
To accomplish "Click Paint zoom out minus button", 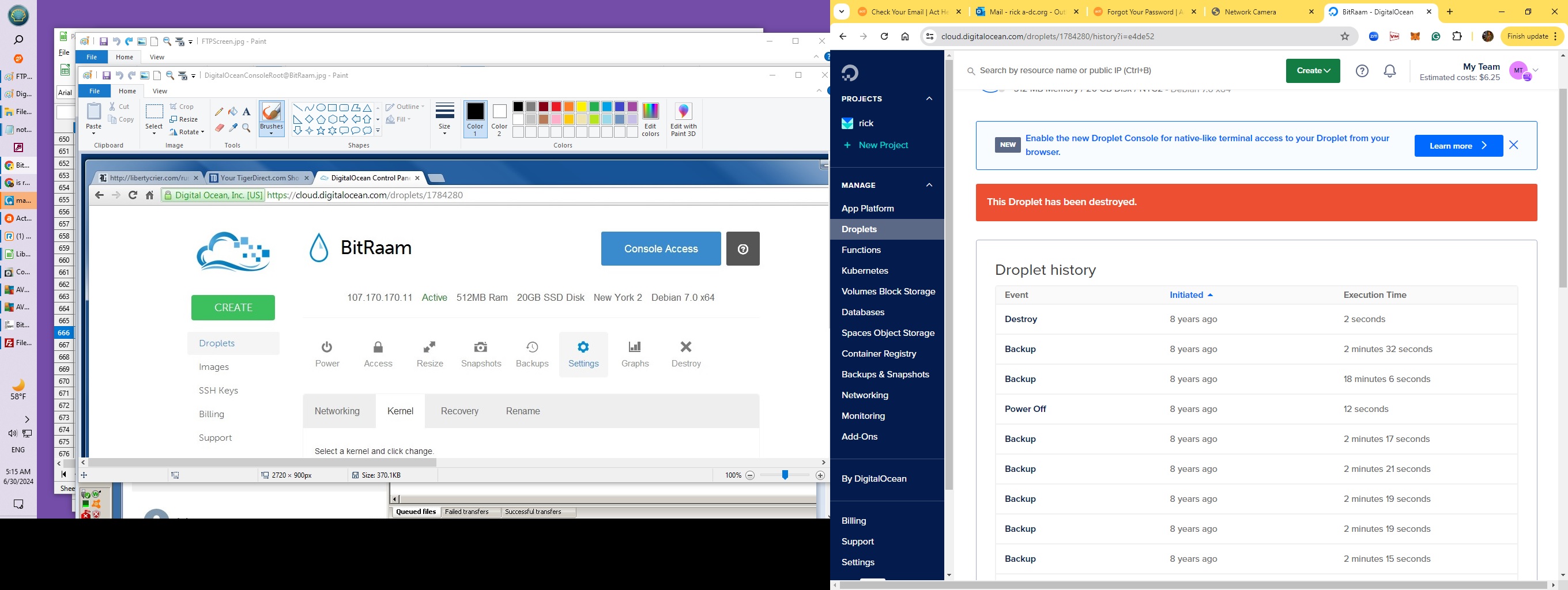I will point(750,476).
